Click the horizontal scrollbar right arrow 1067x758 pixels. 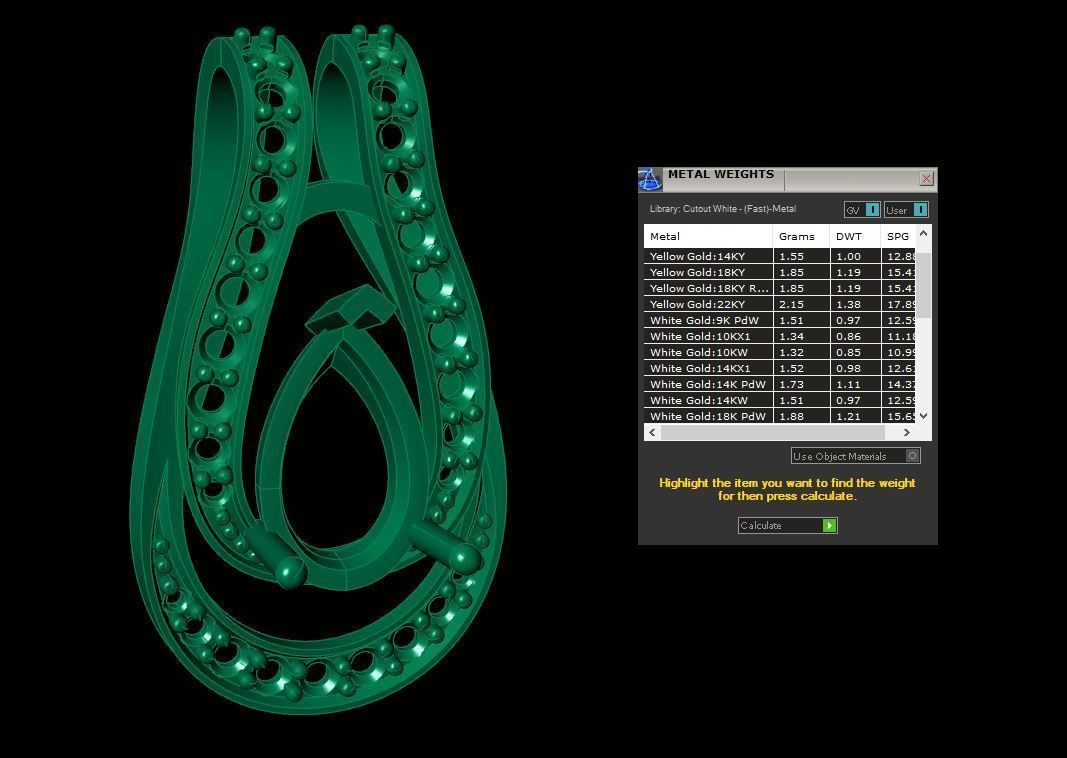906,432
